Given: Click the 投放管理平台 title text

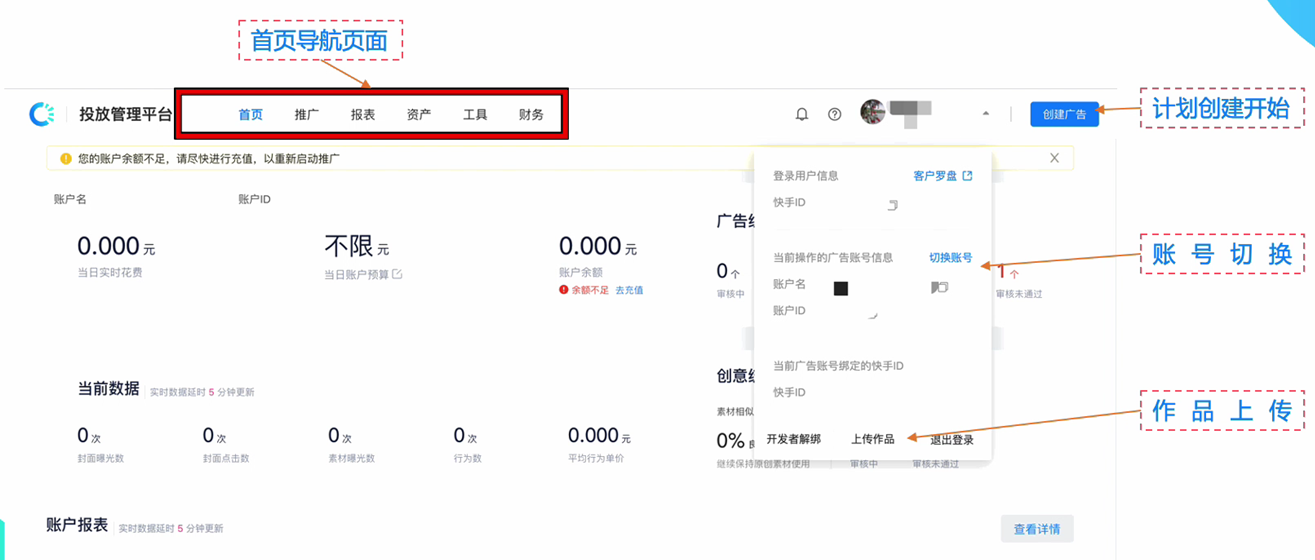Looking at the screenshot, I should tap(126, 114).
